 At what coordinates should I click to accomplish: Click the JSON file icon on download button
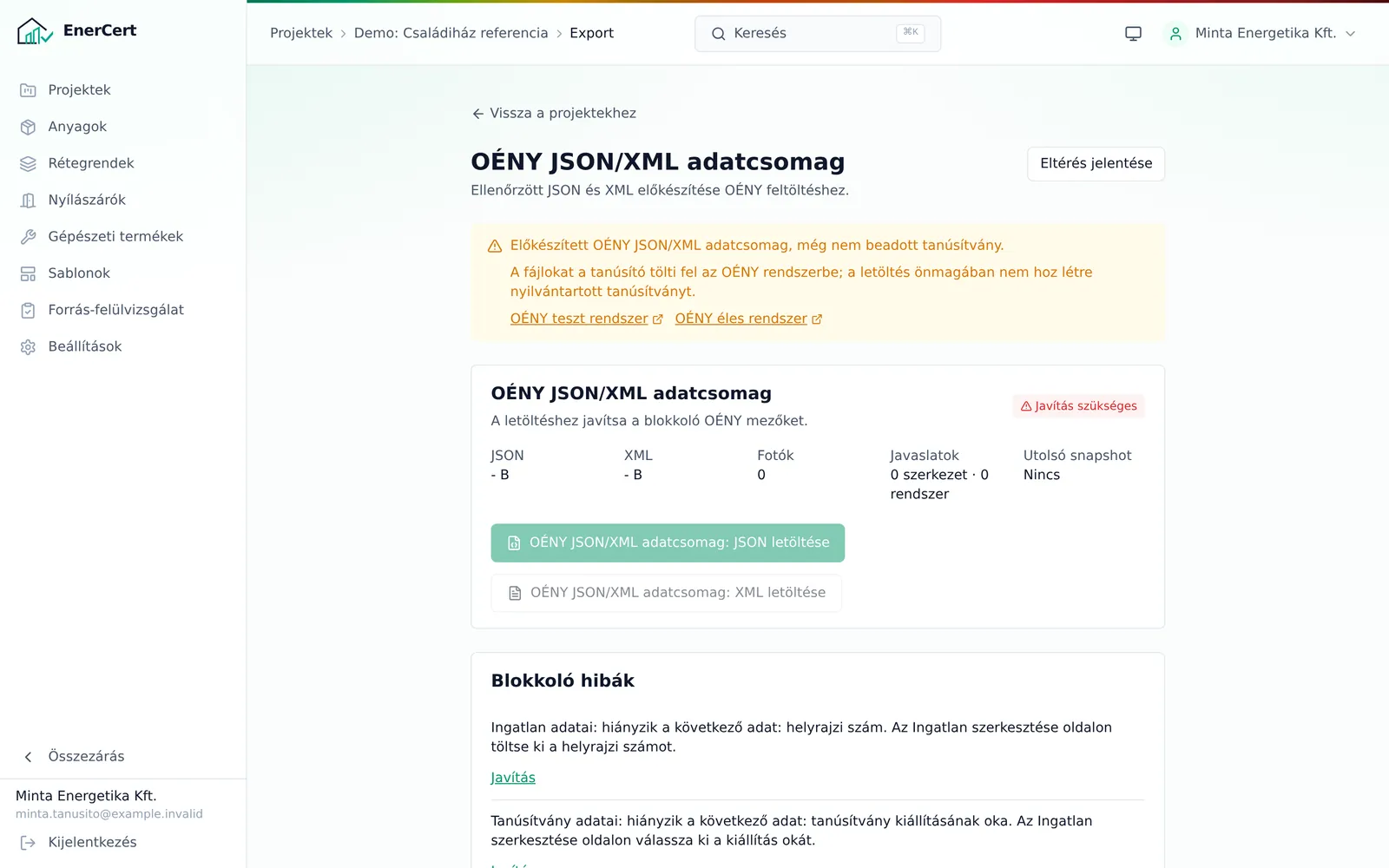point(514,542)
